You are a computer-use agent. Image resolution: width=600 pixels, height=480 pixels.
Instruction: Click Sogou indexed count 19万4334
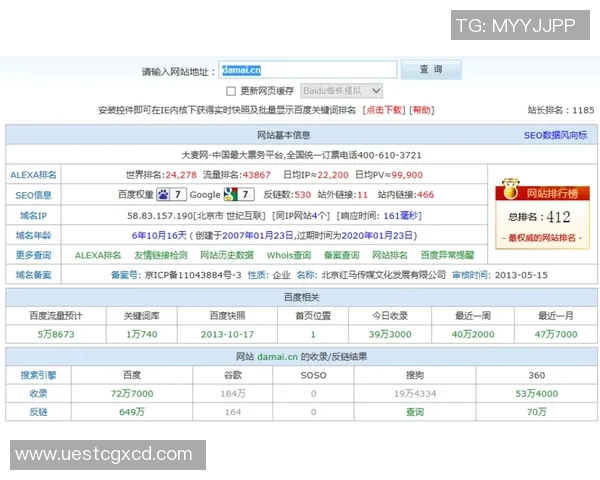(x=415, y=393)
